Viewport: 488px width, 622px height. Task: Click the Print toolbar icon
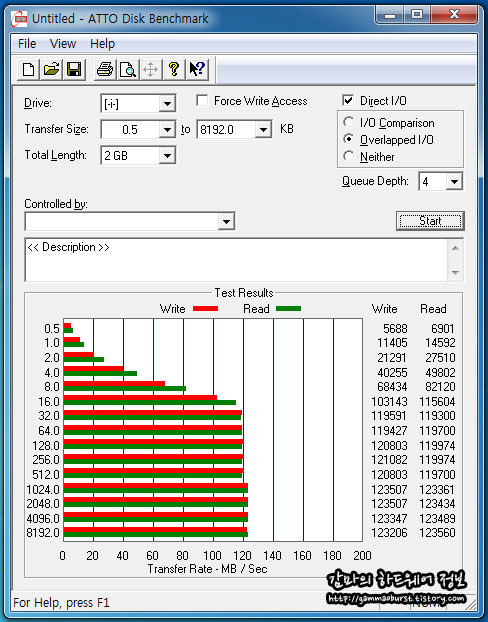click(x=105, y=70)
